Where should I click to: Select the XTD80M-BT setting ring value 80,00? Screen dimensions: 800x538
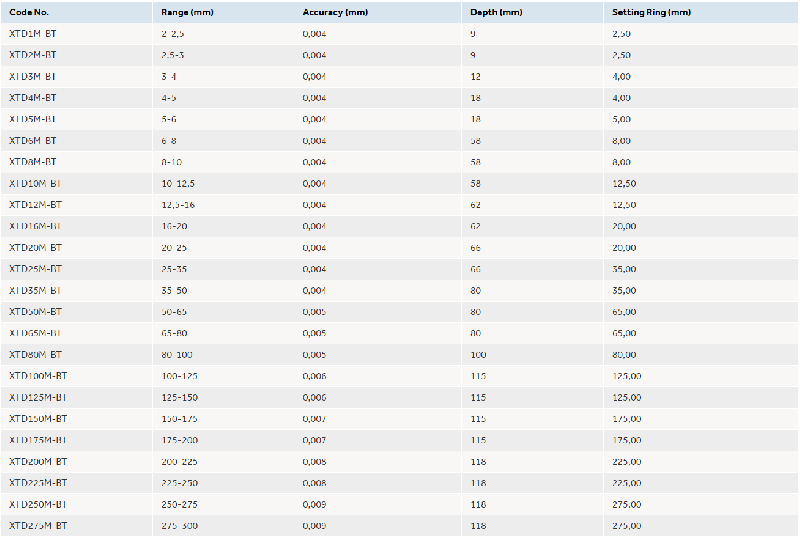tap(623, 354)
